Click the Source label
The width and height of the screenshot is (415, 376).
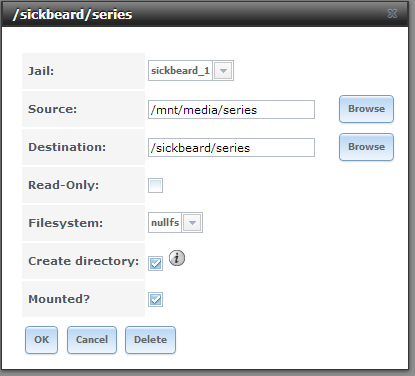tap(52, 109)
